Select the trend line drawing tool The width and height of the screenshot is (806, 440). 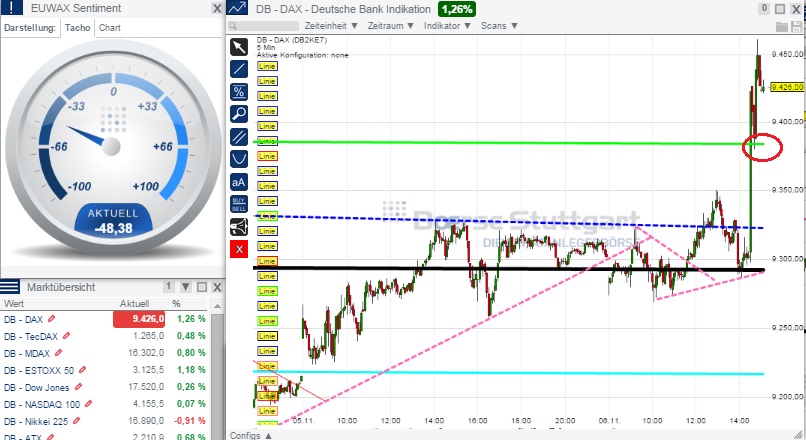pyautogui.click(x=239, y=69)
